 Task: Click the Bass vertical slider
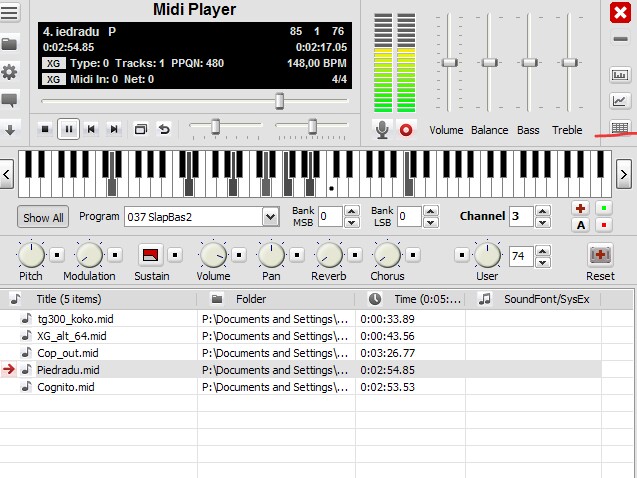coord(529,62)
